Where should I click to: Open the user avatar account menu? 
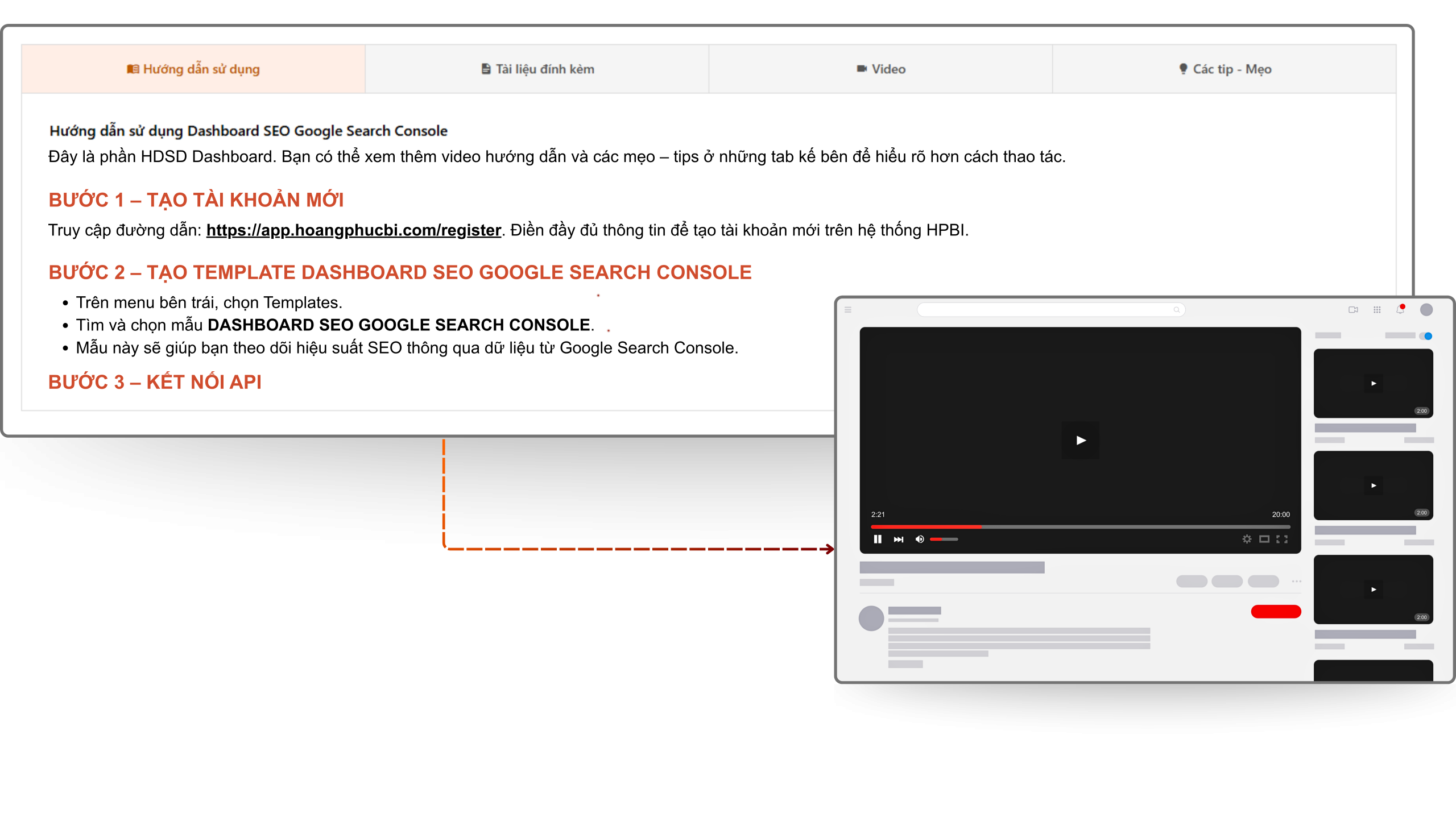tap(1426, 310)
